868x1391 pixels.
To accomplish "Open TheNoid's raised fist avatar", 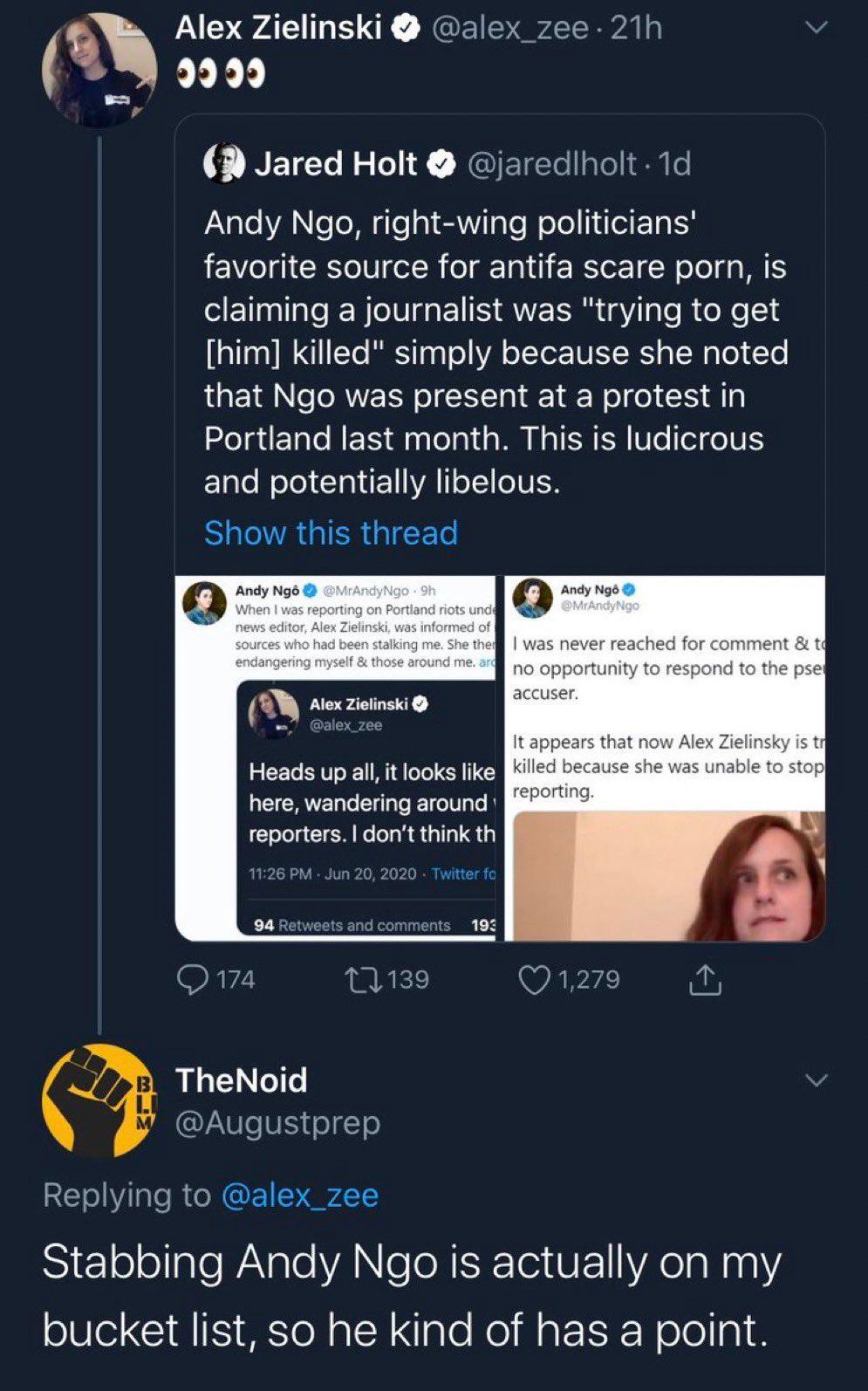I will 99,1100.
